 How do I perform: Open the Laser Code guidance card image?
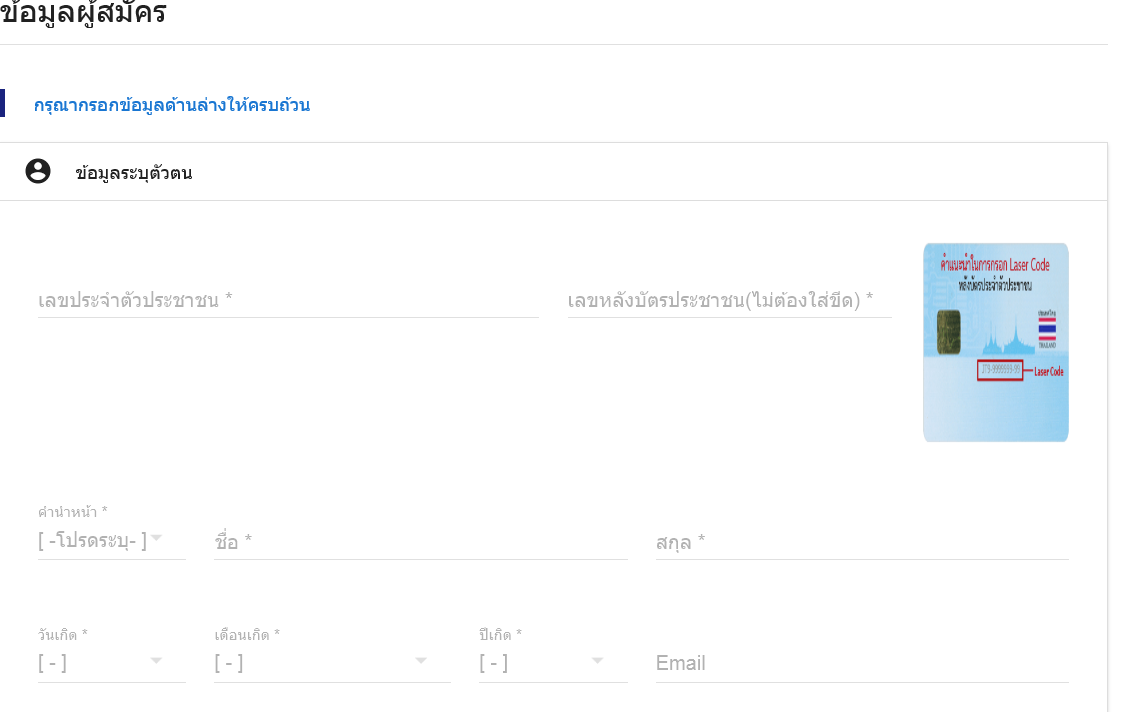[996, 342]
